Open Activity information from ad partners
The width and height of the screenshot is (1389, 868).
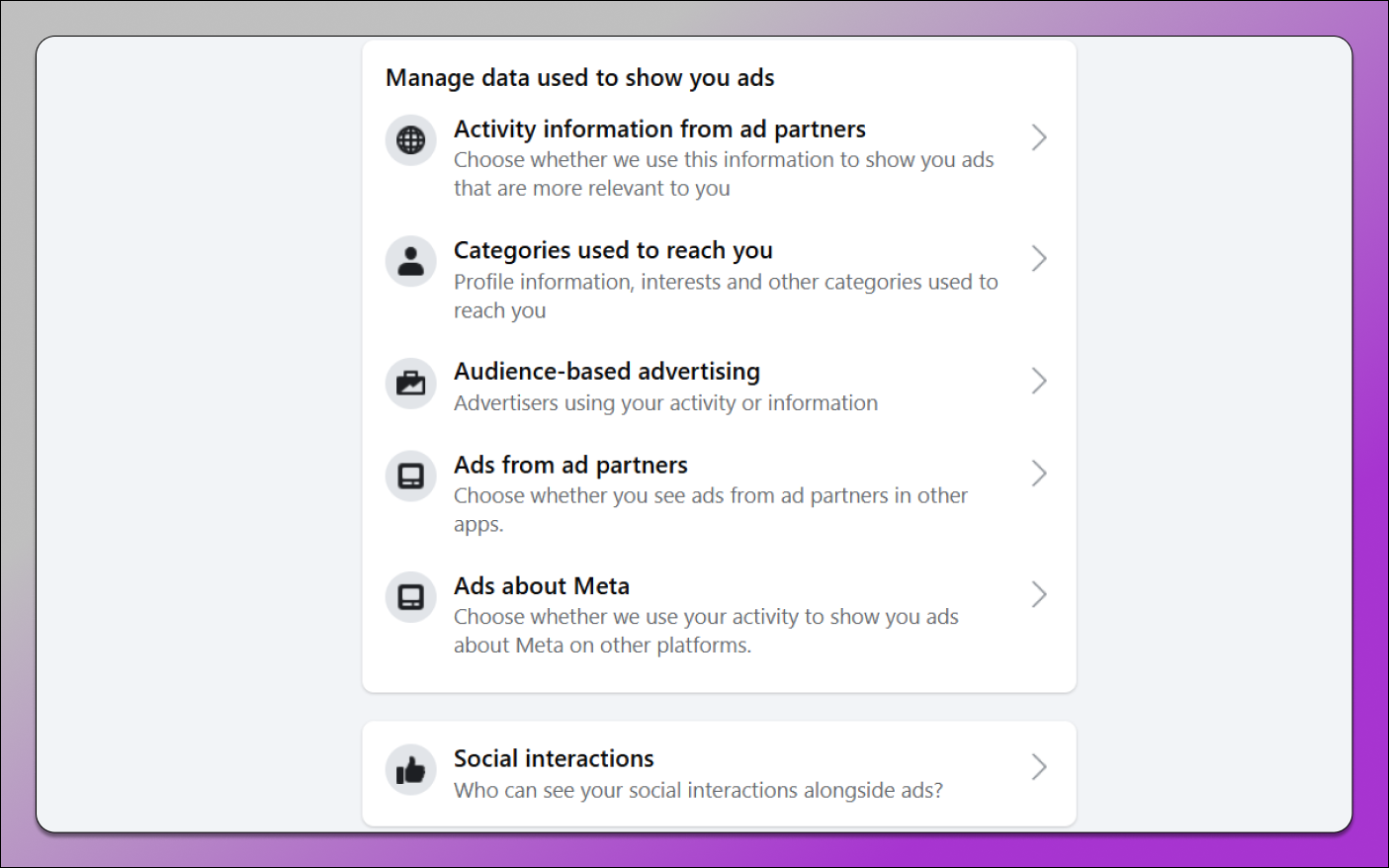click(659, 130)
